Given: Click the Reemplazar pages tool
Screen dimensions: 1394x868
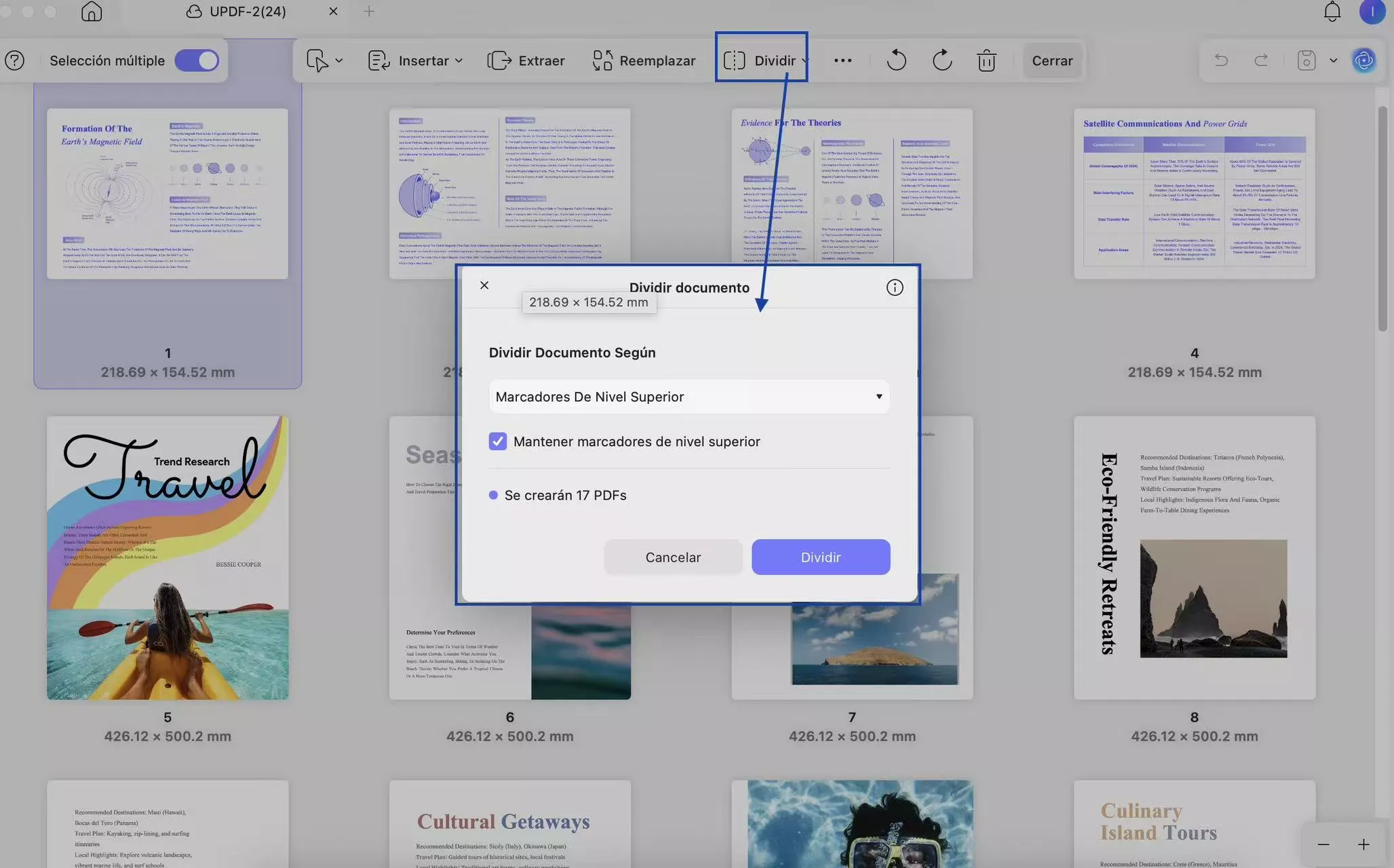Looking at the screenshot, I should point(644,60).
